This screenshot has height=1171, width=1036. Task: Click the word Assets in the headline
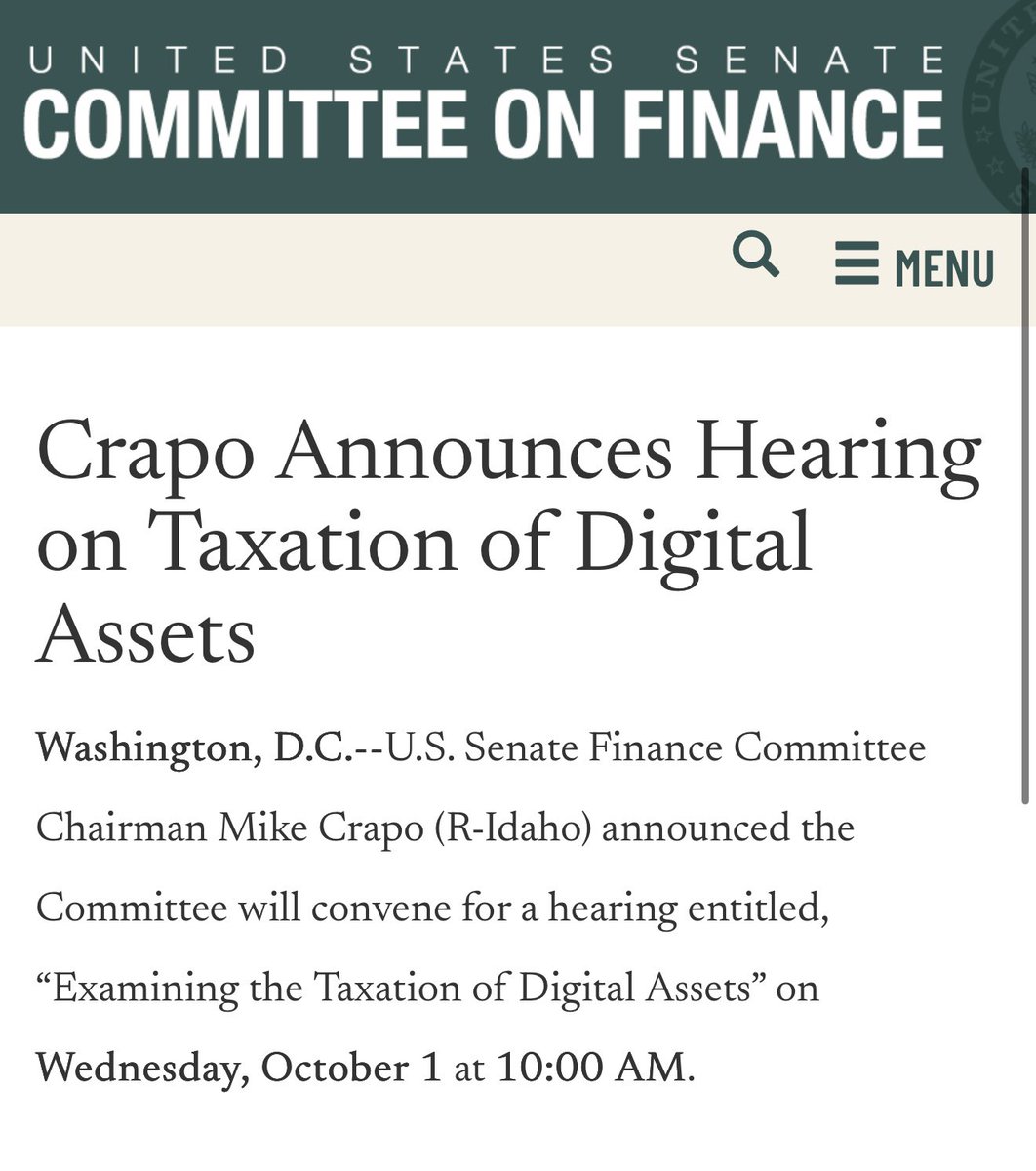pos(146,634)
